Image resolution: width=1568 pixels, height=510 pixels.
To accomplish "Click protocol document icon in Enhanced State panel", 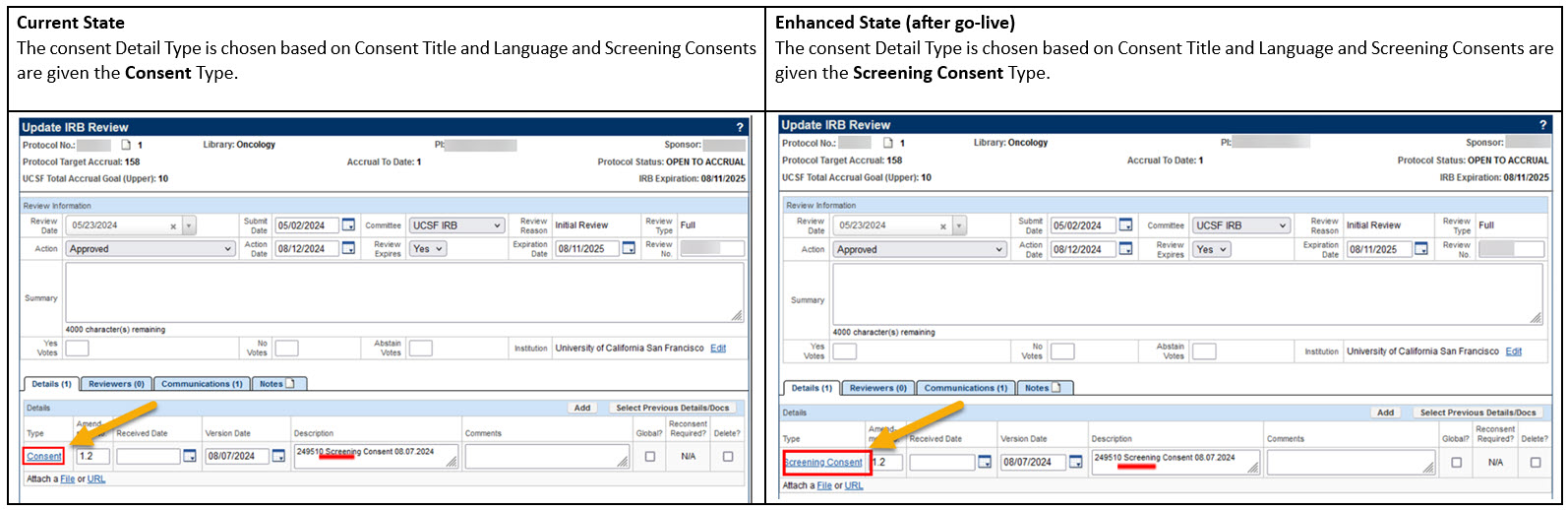I will point(887,143).
